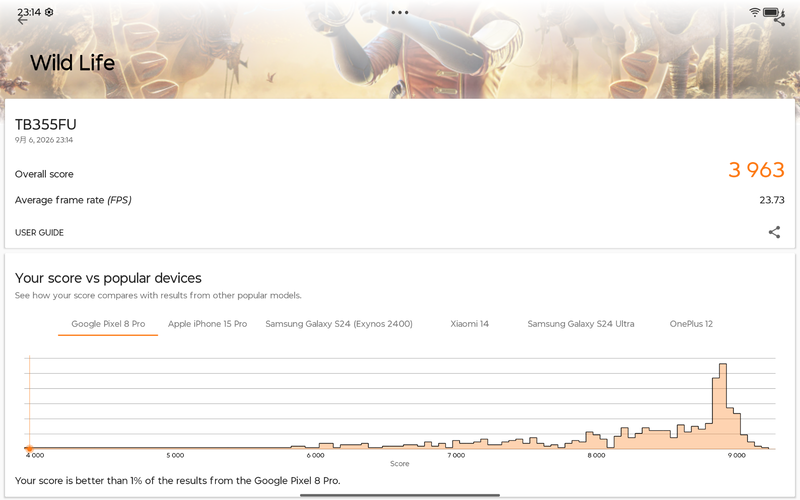Tap the battery status icon
800x500 pixels.
(771, 12)
